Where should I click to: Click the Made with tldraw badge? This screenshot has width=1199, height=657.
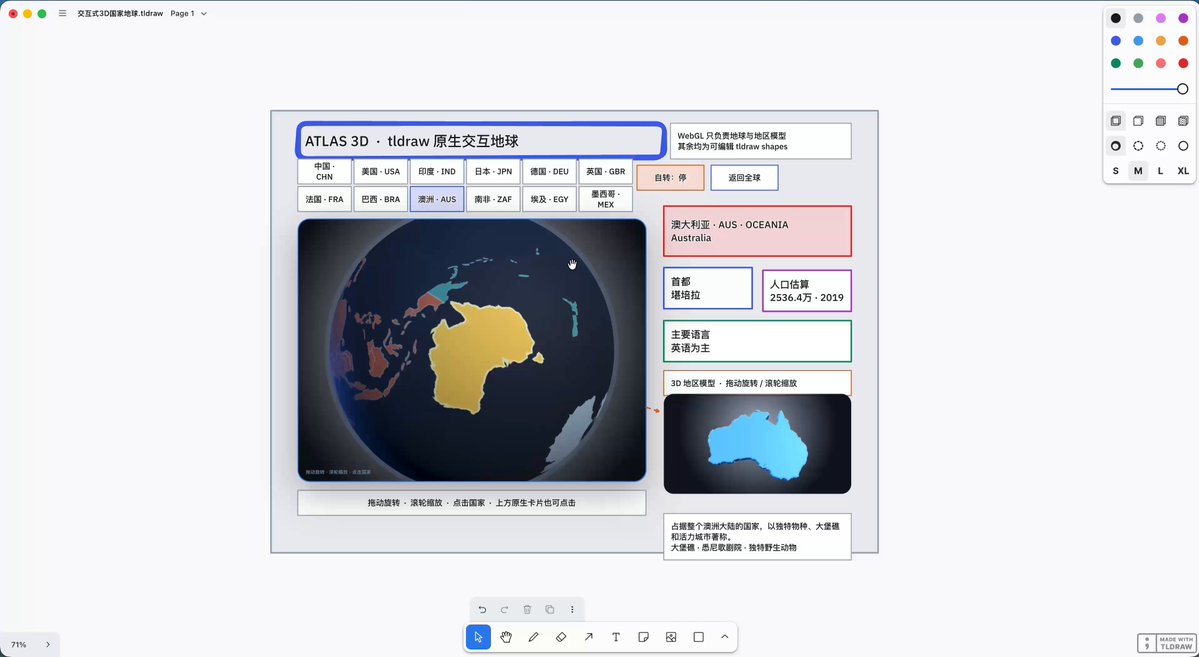pyautogui.click(x=1166, y=643)
